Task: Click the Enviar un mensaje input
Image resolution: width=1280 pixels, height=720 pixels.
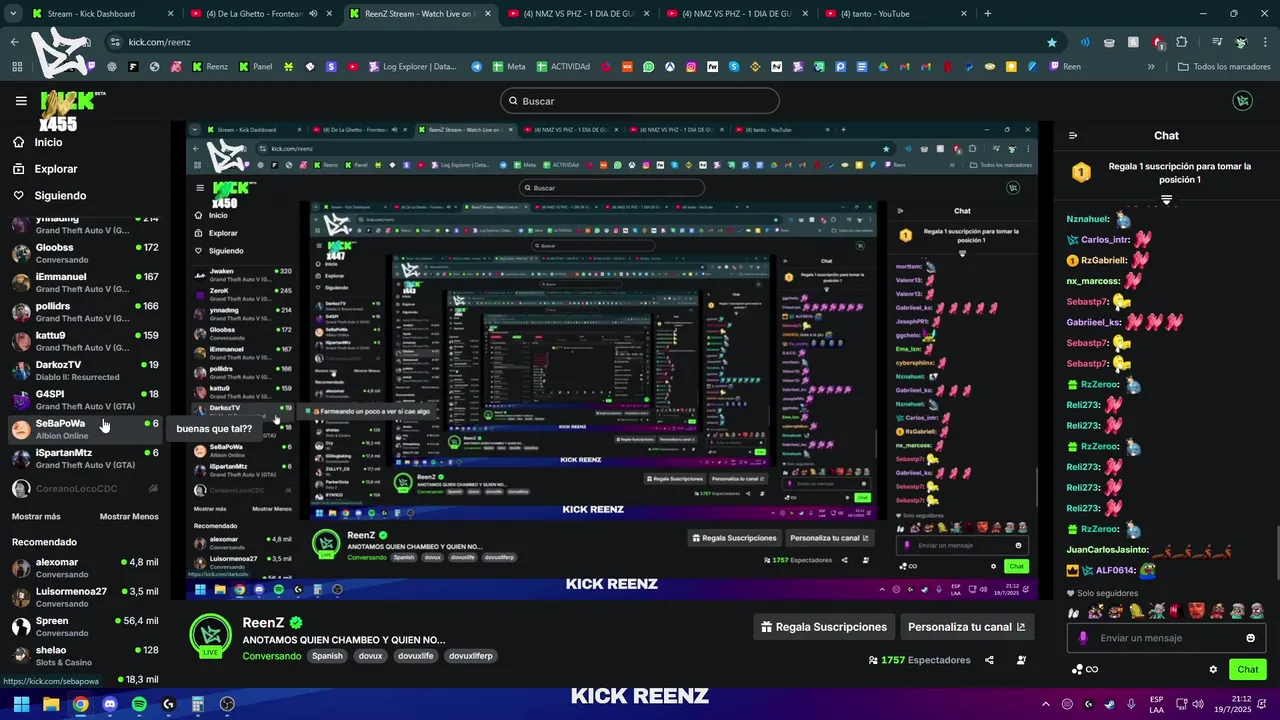Action: (x=1166, y=638)
